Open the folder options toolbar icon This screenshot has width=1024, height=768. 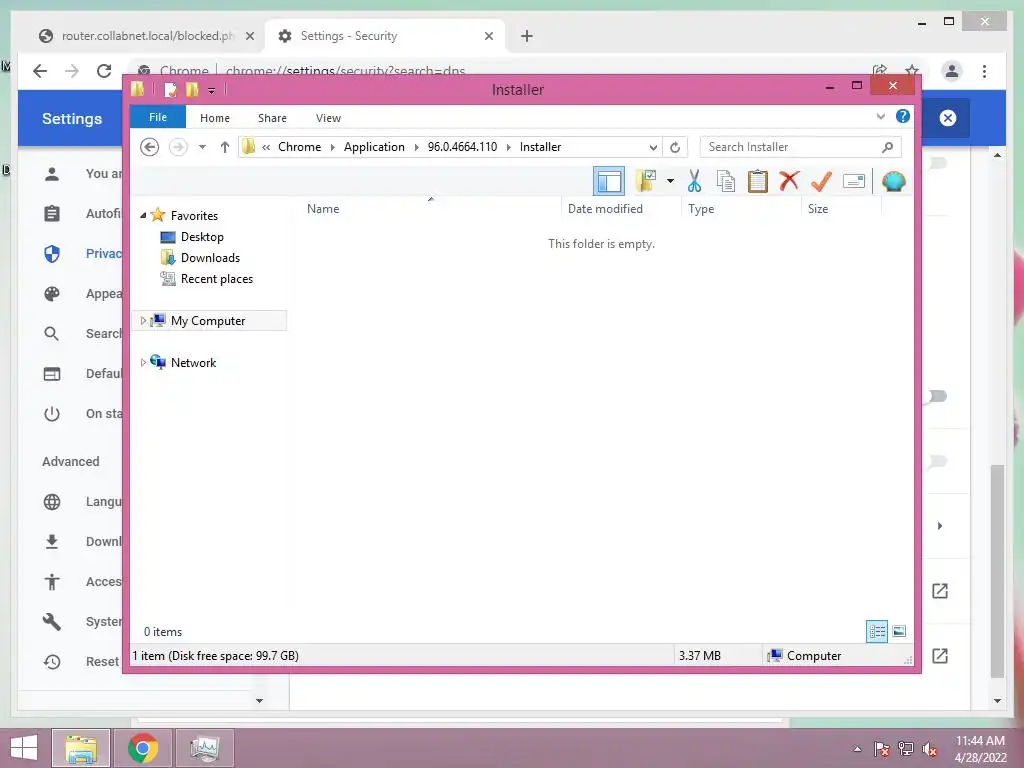pos(645,181)
